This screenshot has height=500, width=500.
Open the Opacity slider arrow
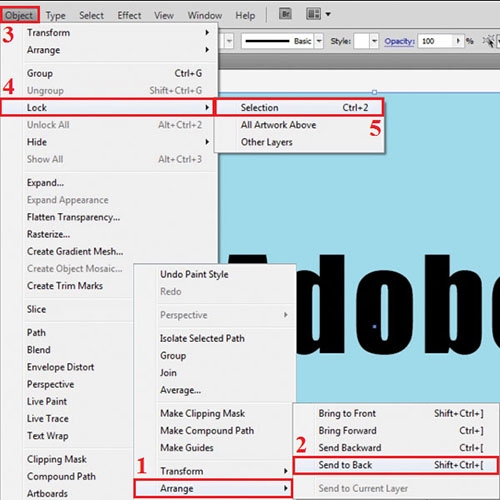(x=459, y=41)
